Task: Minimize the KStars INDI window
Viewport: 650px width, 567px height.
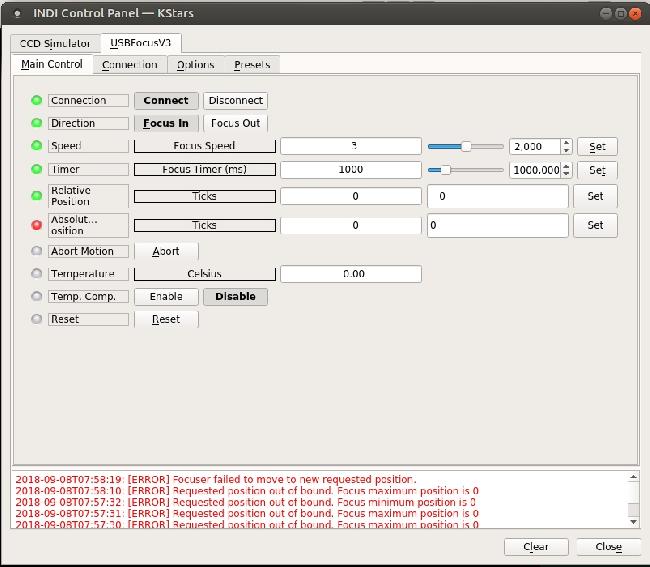Action: click(606, 14)
